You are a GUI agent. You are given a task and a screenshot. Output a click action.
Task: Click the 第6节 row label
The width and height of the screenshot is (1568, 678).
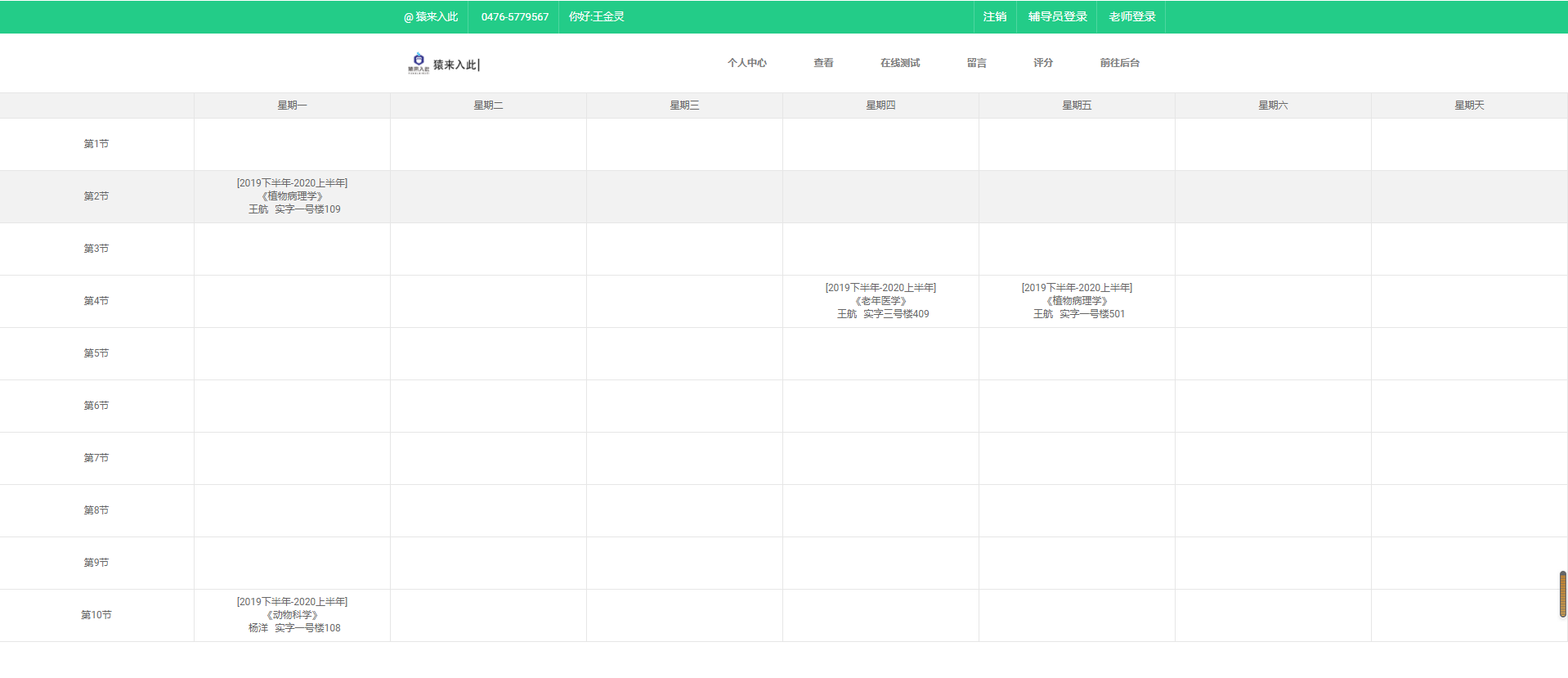(96, 406)
